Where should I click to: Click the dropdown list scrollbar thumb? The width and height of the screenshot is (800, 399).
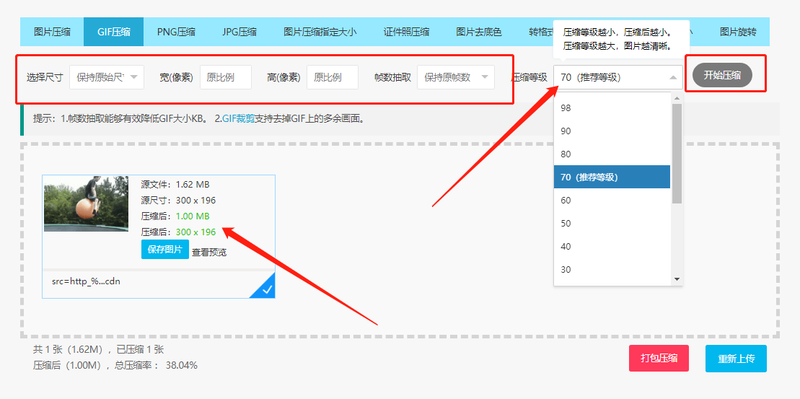point(677,153)
